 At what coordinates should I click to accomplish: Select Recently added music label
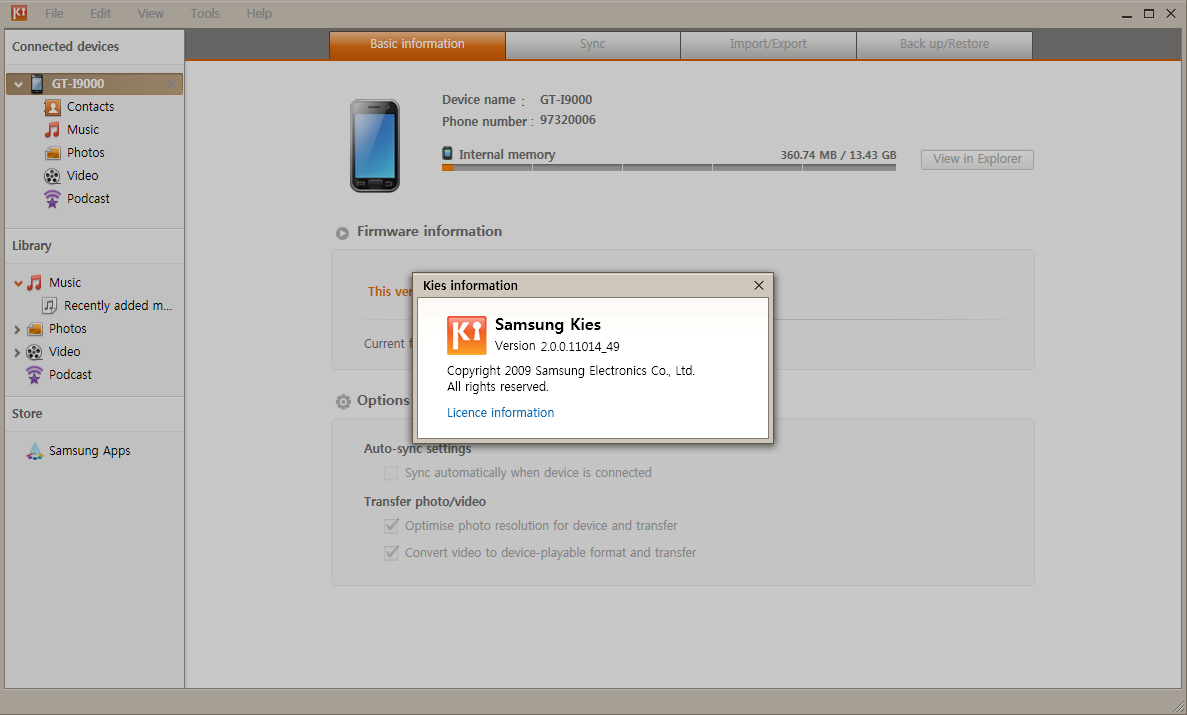(x=118, y=305)
